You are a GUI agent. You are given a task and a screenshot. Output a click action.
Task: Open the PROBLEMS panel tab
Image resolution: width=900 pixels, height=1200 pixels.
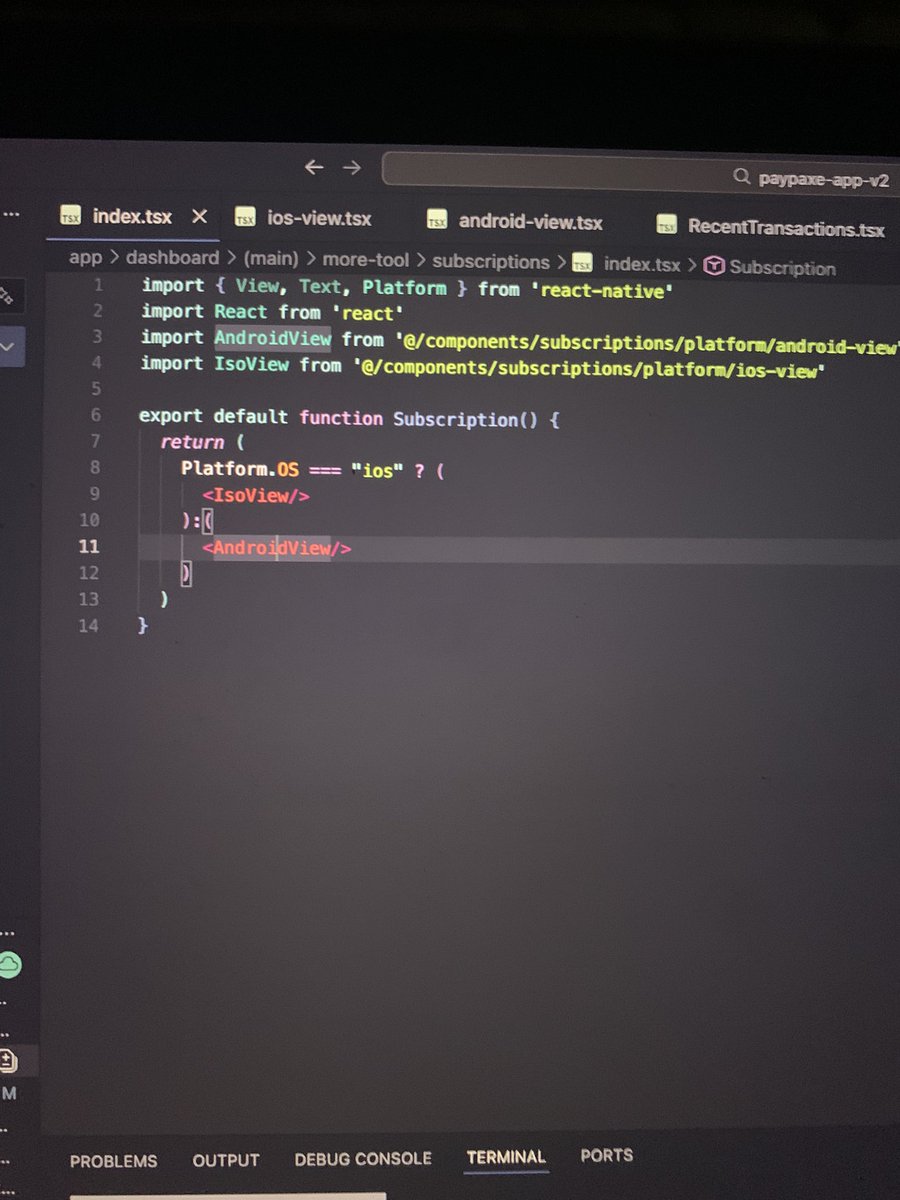[113, 1161]
